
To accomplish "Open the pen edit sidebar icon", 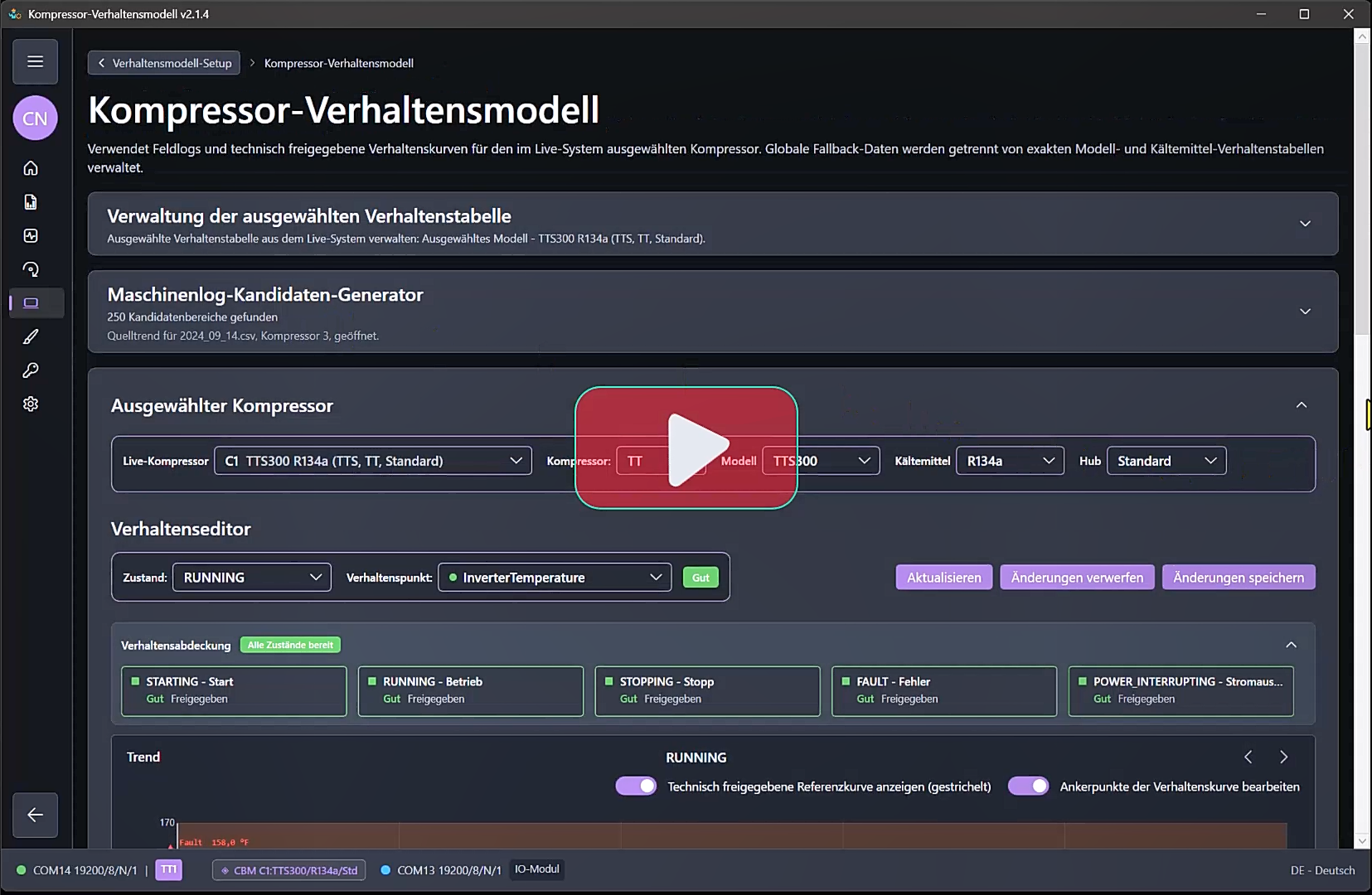I will (x=31, y=336).
